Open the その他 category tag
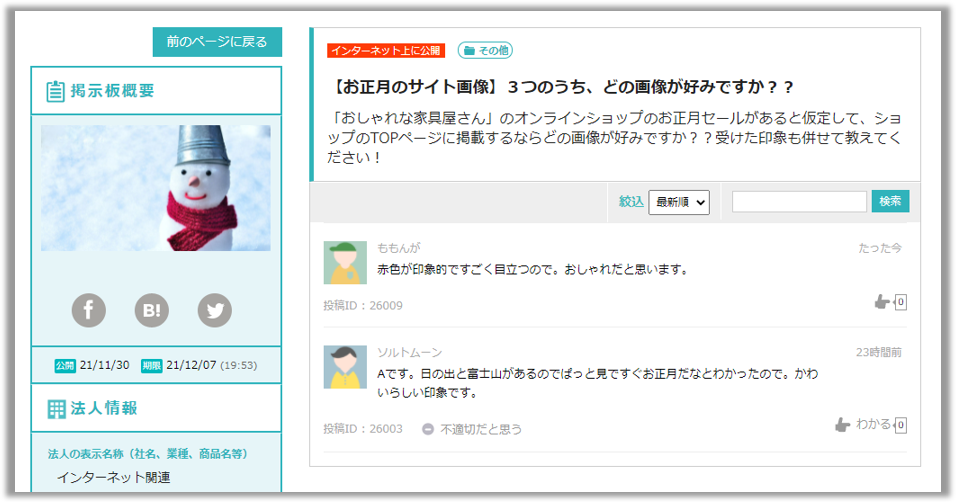This screenshot has width=957, height=502. point(486,51)
